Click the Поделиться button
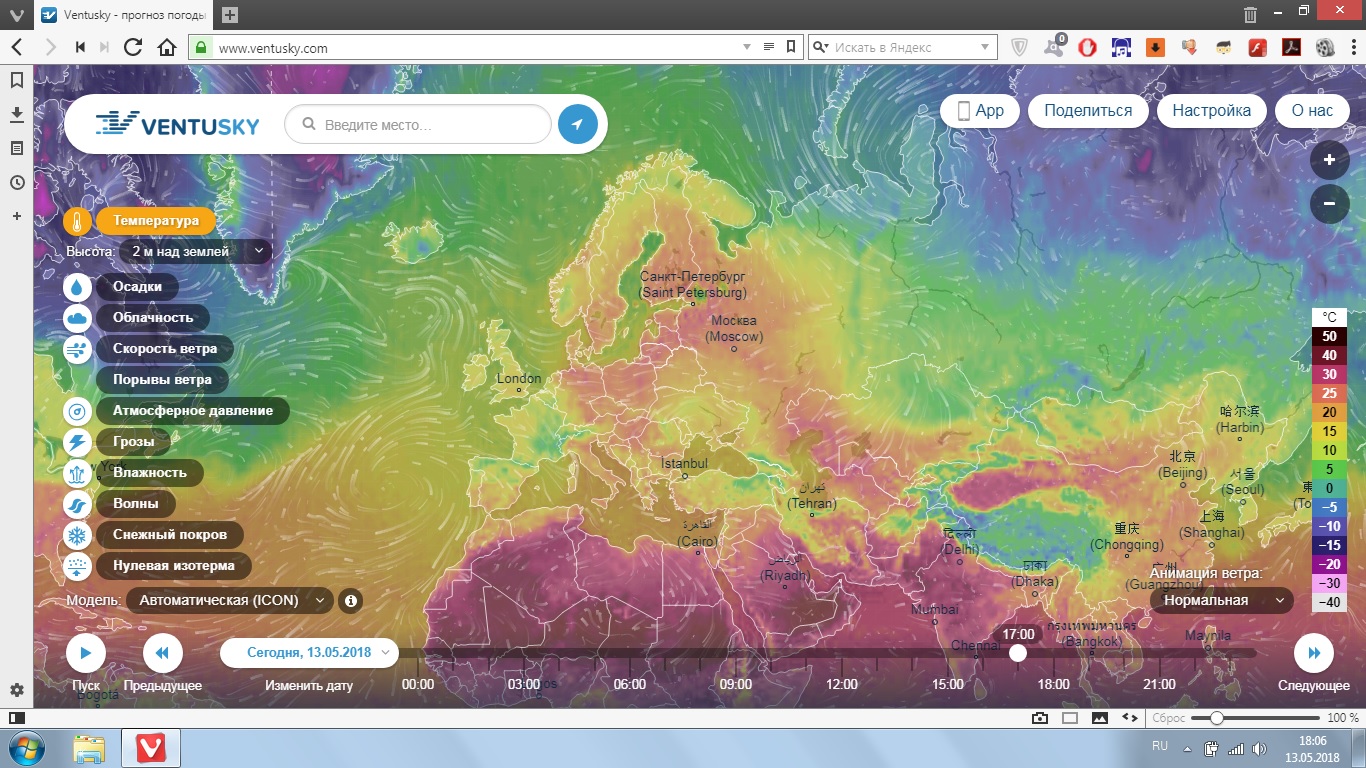The width and height of the screenshot is (1366, 768). (x=1088, y=111)
